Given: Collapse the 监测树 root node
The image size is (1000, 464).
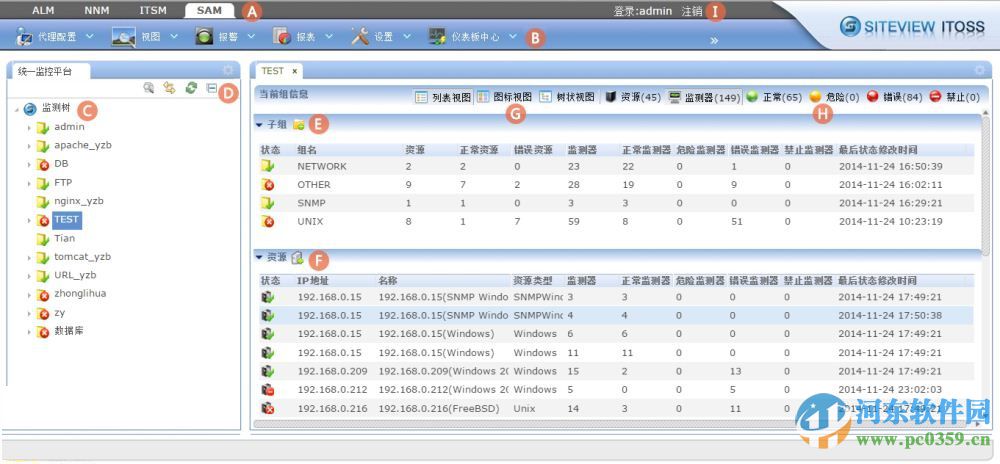Looking at the screenshot, I should pos(15,110).
